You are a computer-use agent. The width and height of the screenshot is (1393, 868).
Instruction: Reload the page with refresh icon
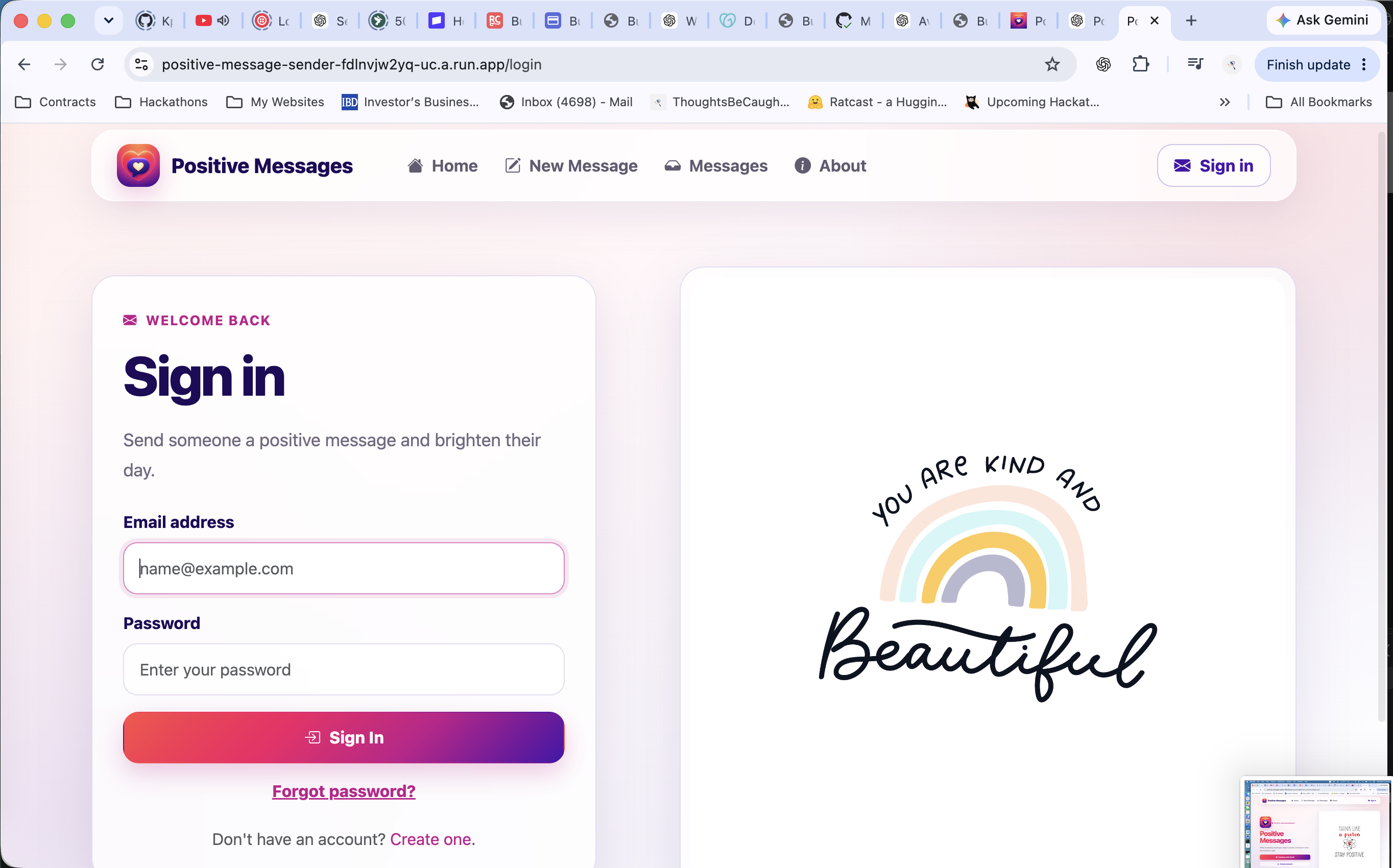click(98, 64)
